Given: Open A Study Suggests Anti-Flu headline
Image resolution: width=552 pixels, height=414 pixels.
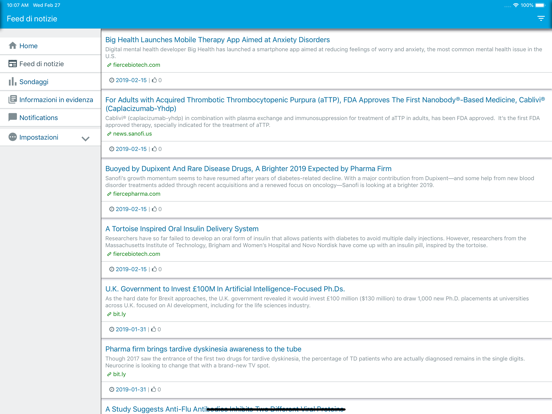Looking at the screenshot, I should coord(225,409).
